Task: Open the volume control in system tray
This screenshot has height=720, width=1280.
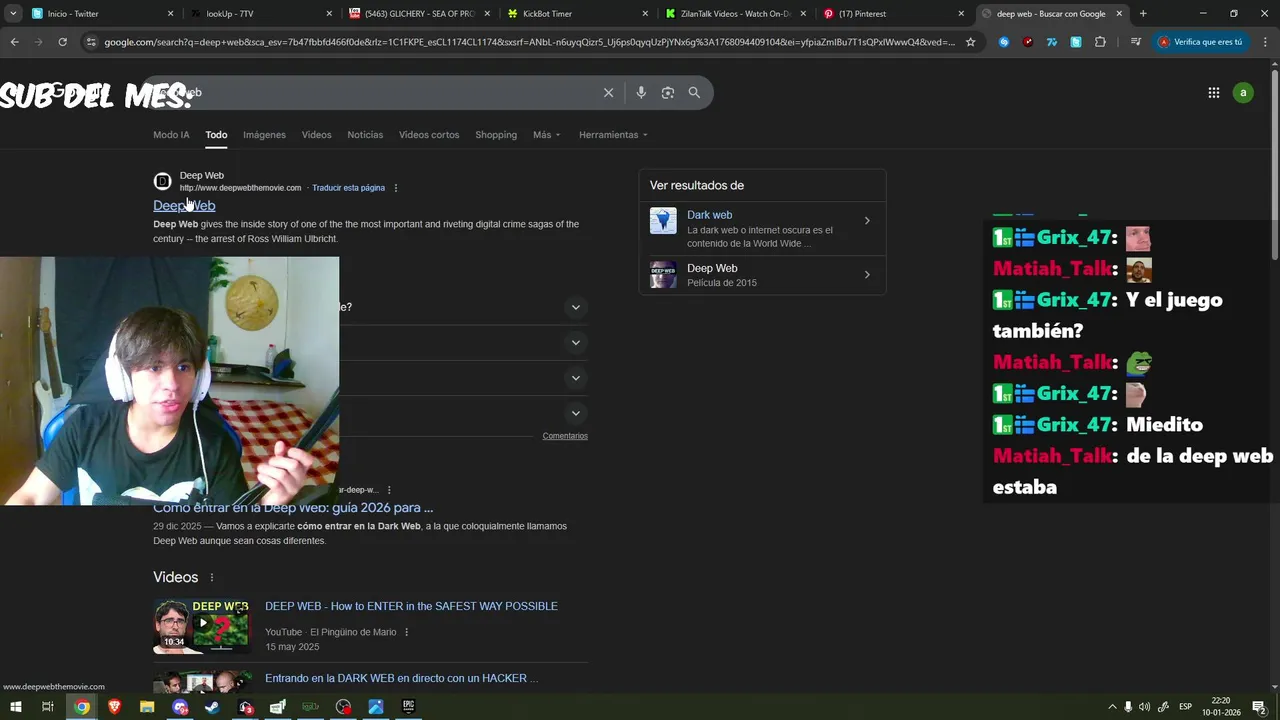Action: point(1144,707)
